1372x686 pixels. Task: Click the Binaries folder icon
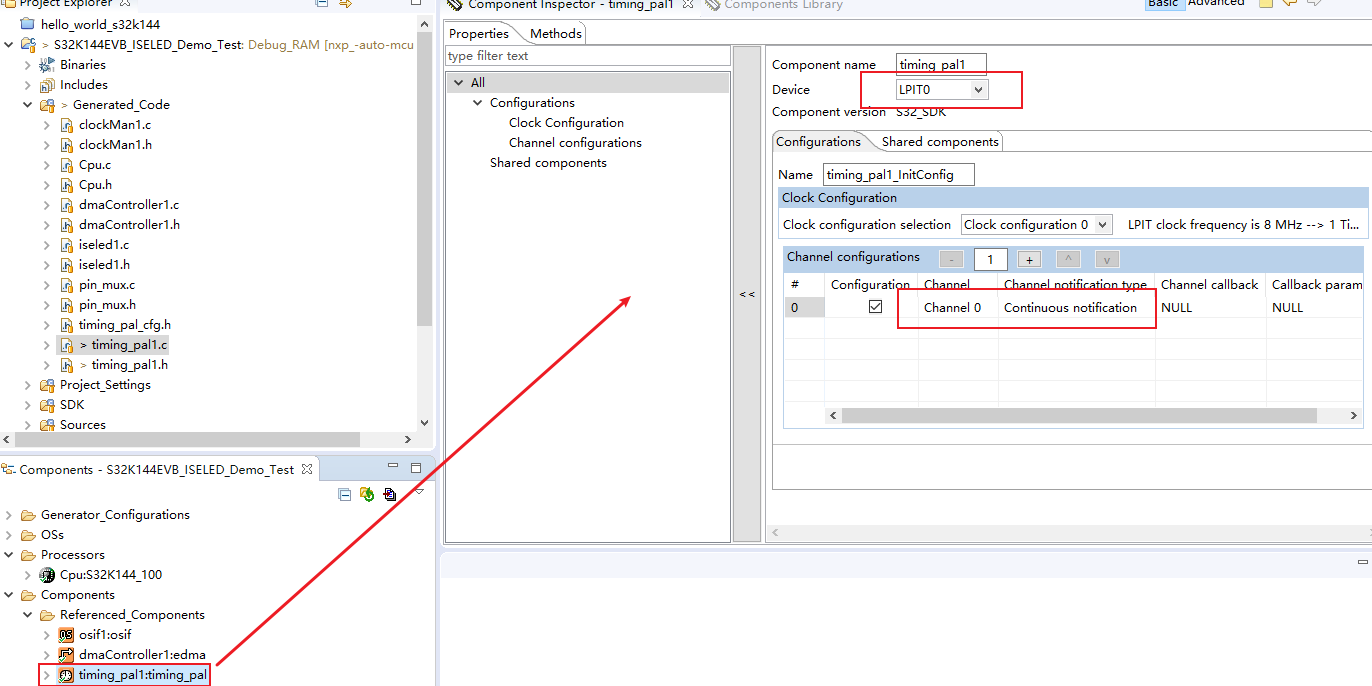(47, 65)
